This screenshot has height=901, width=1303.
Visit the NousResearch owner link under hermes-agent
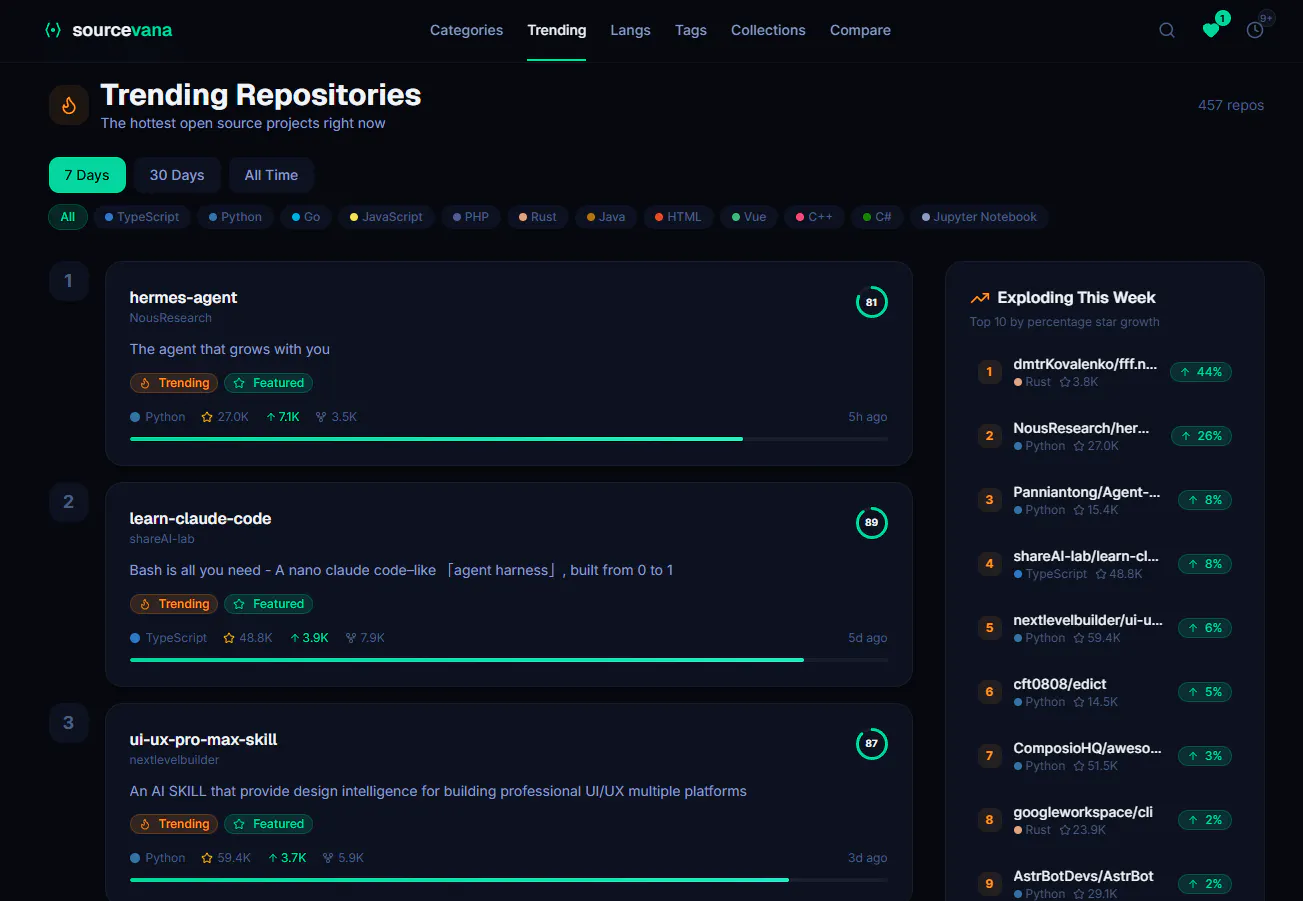[171, 318]
